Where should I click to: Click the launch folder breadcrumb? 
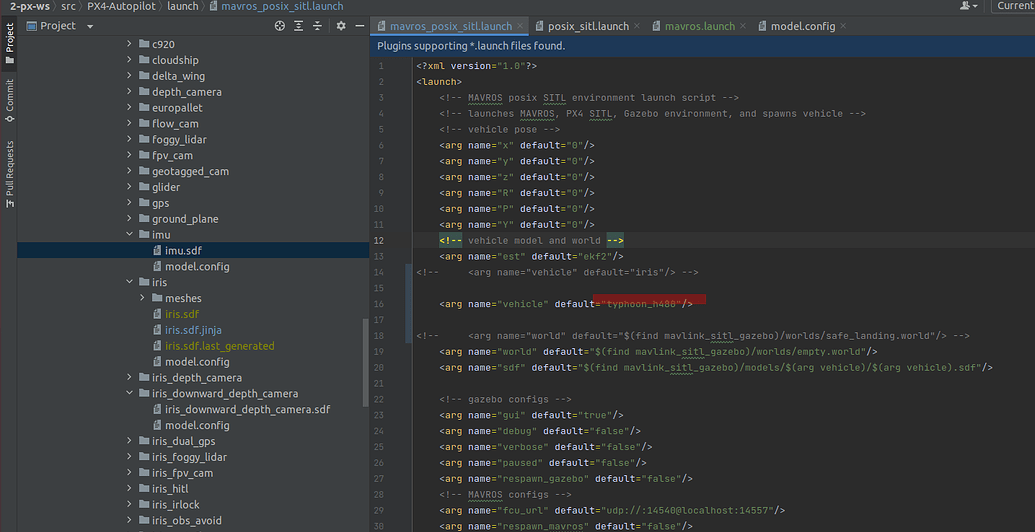[183, 6]
